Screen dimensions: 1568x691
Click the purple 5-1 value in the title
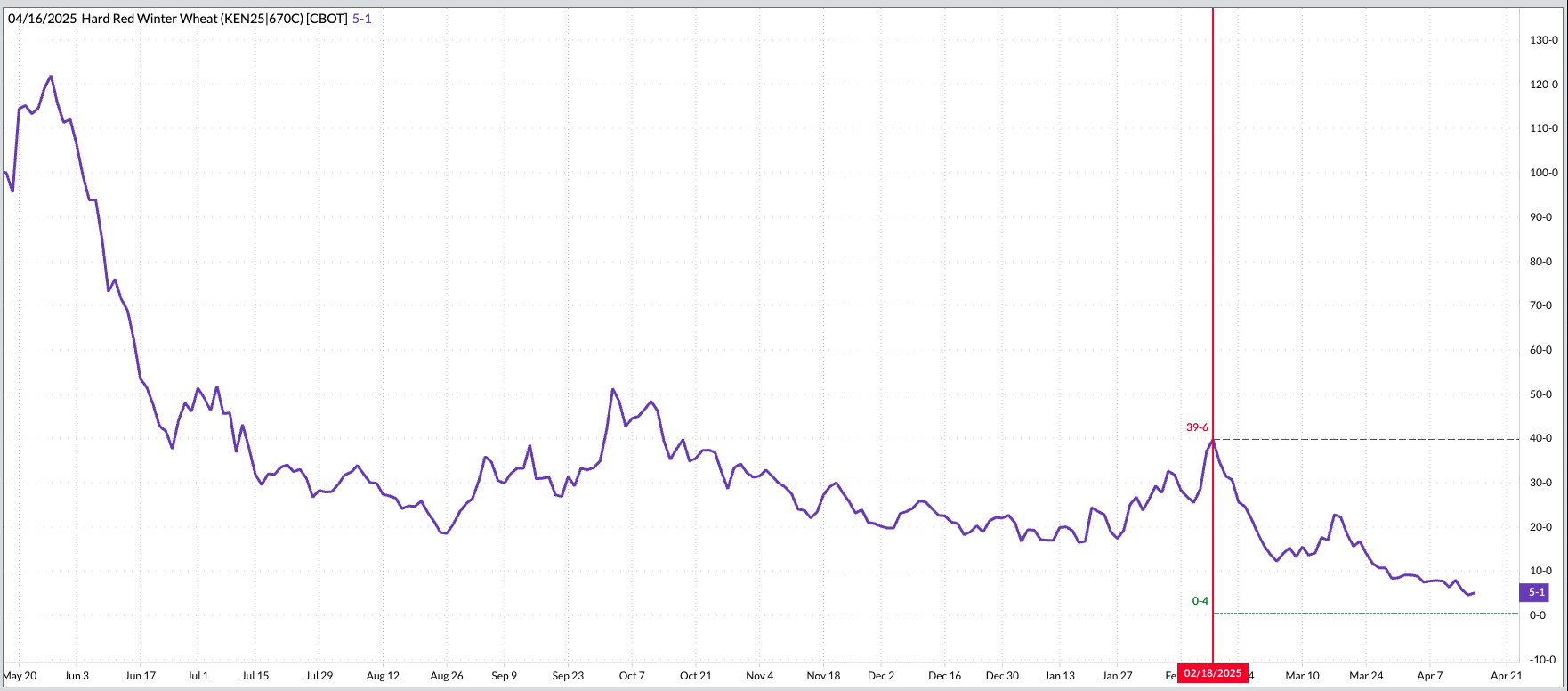point(362,18)
